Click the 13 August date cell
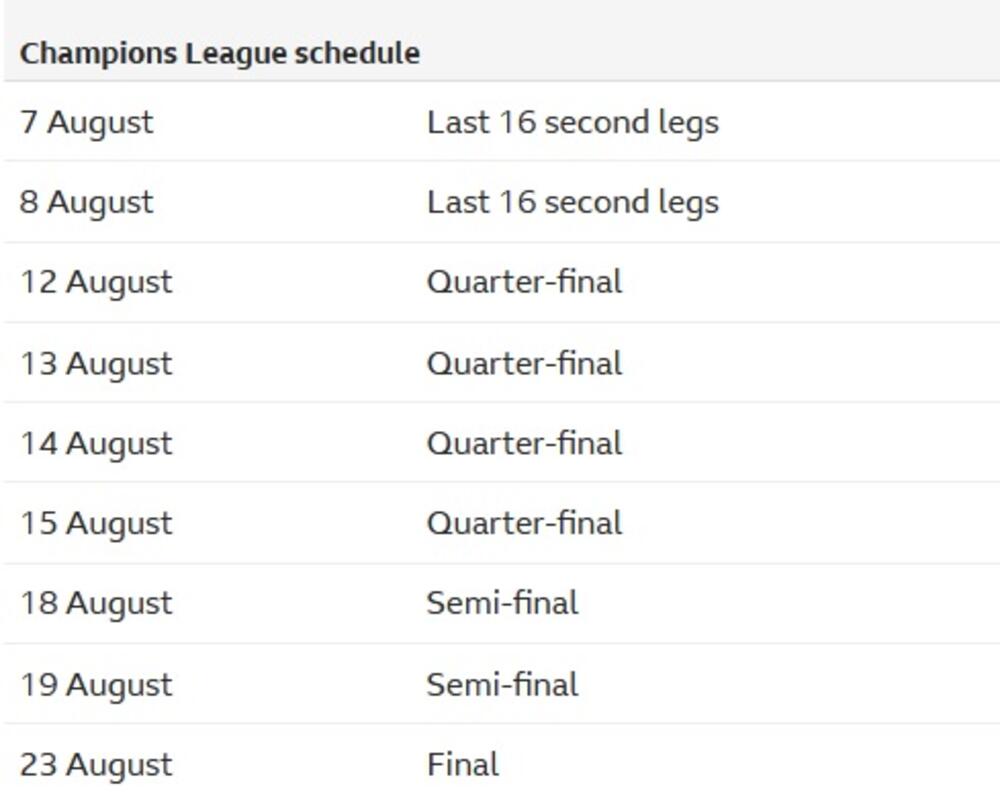The width and height of the screenshot is (1000, 800). pos(96,363)
